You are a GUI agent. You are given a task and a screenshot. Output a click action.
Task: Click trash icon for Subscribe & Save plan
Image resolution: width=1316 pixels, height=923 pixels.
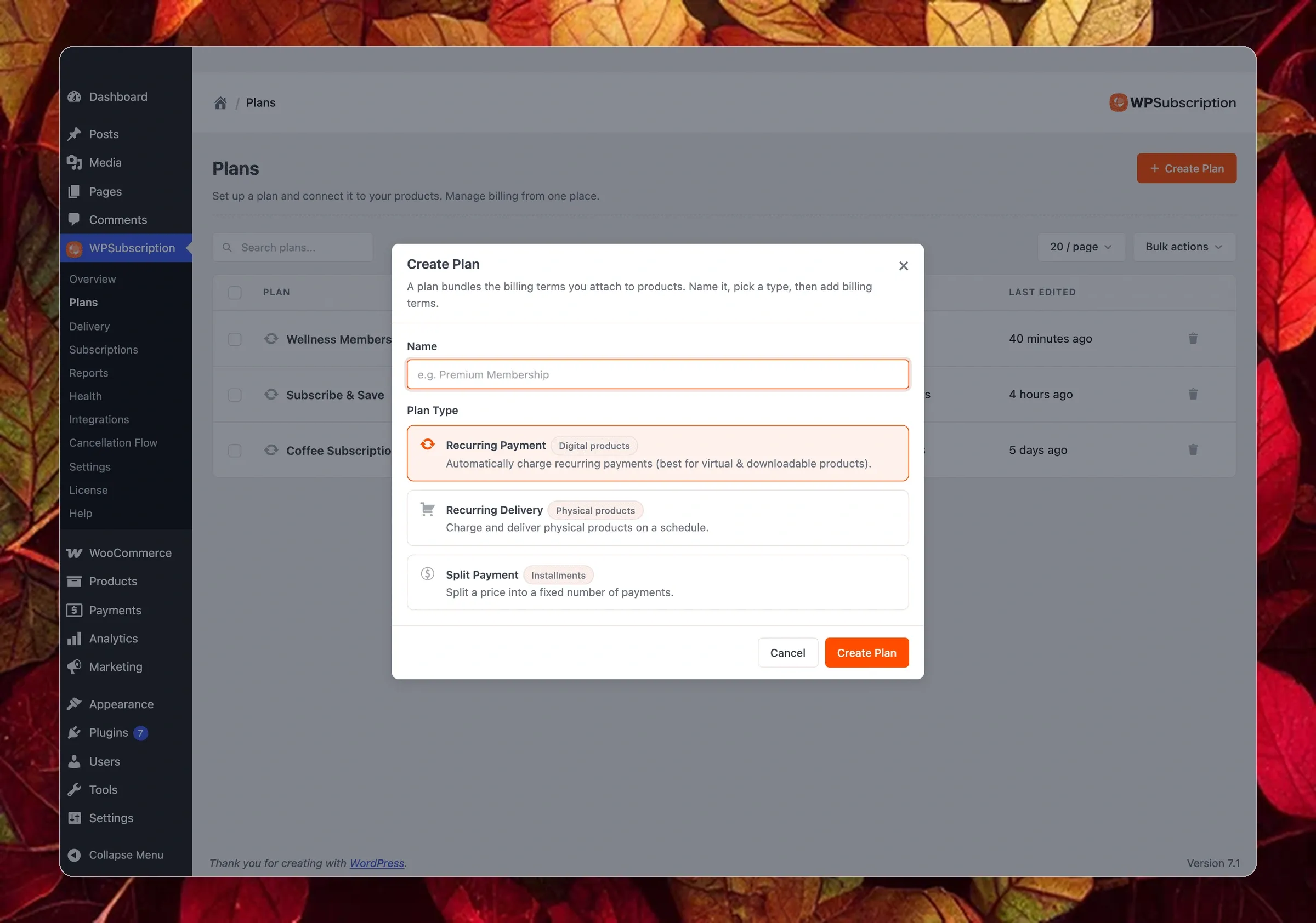(x=1193, y=394)
